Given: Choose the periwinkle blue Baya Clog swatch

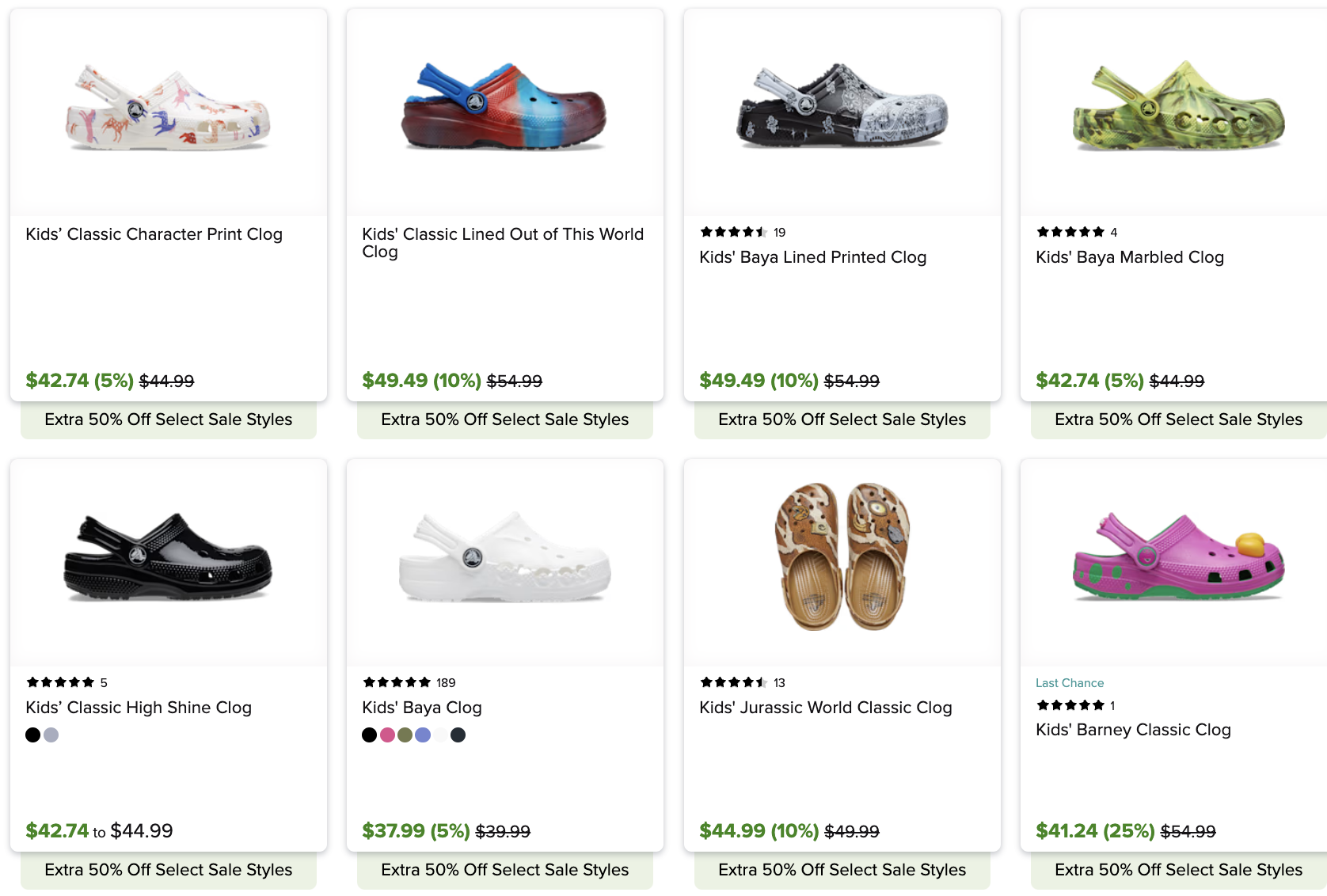Looking at the screenshot, I should point(423,735).
